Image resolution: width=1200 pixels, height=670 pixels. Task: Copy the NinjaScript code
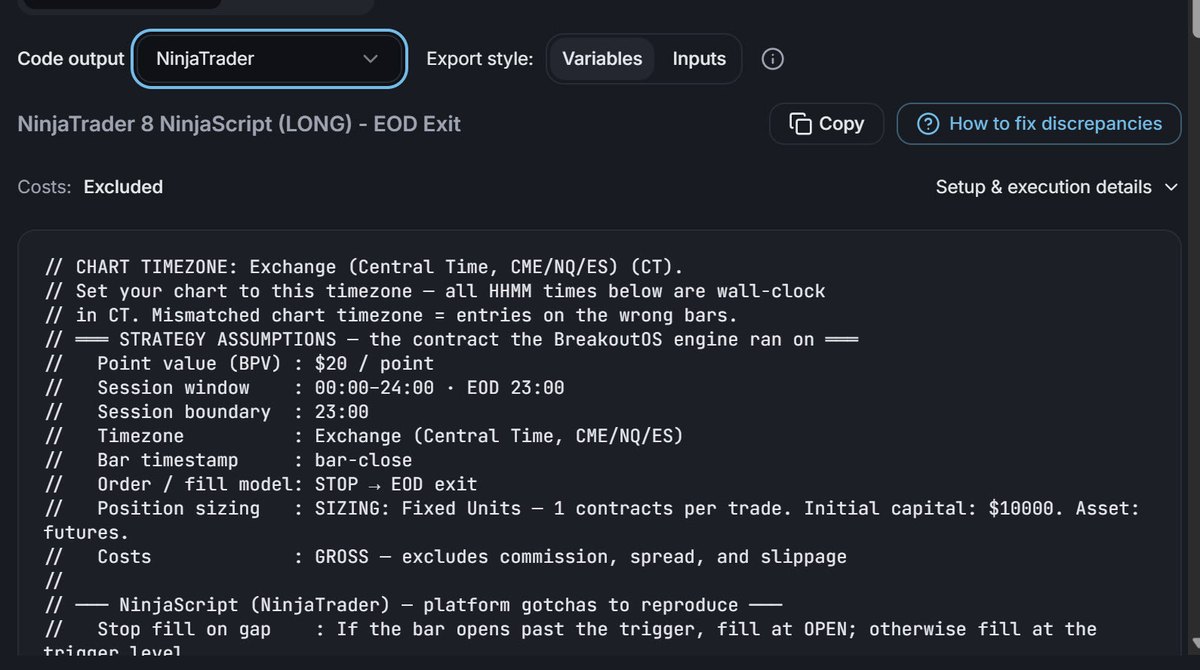tap(826, 124)
